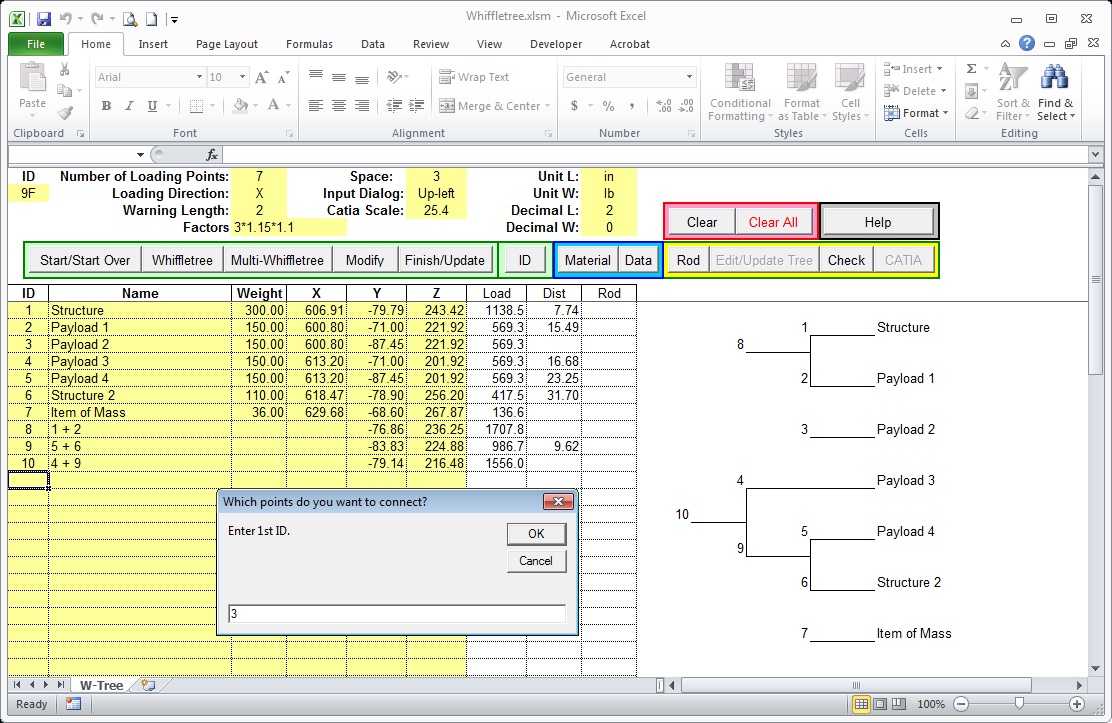
Task: Click the Orientation angled text icon
Action: 394,77
